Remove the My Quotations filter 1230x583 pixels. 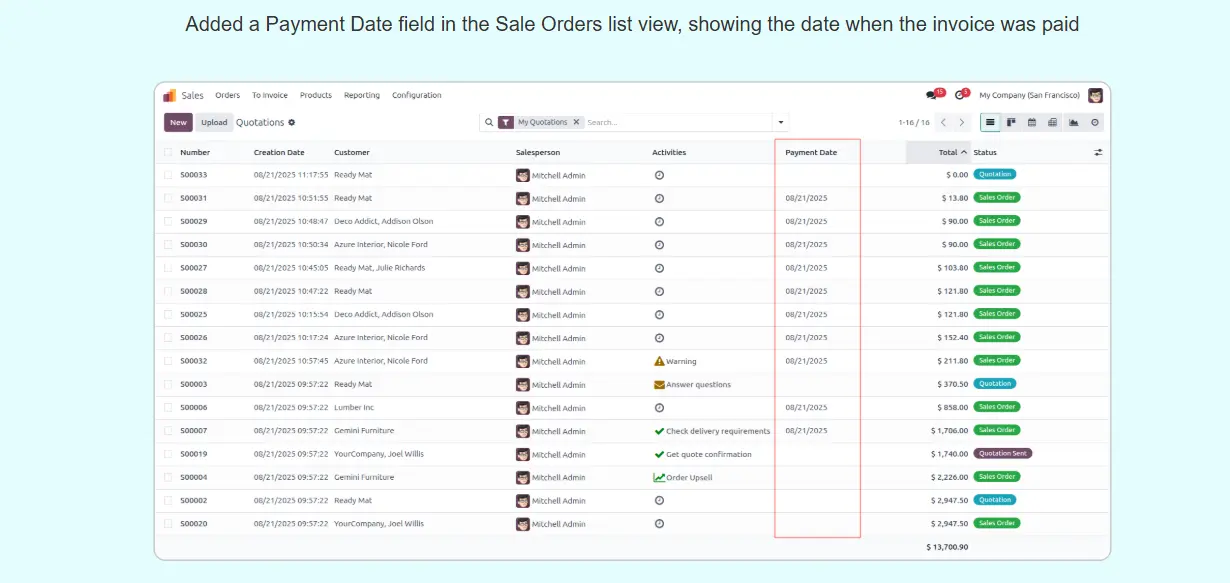[575, 122]
